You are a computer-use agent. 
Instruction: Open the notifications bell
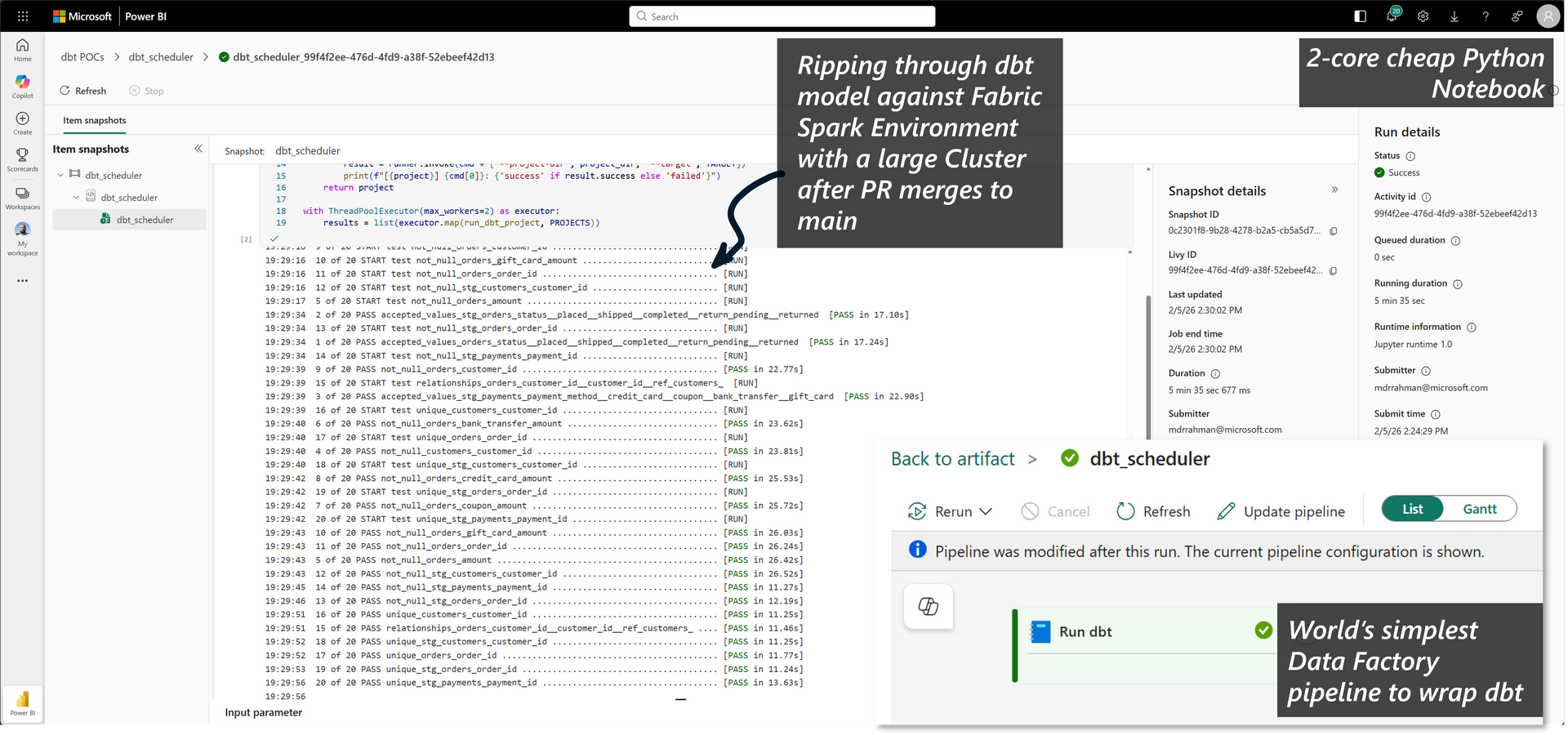pyautogui.click(x=1392, y=16)
